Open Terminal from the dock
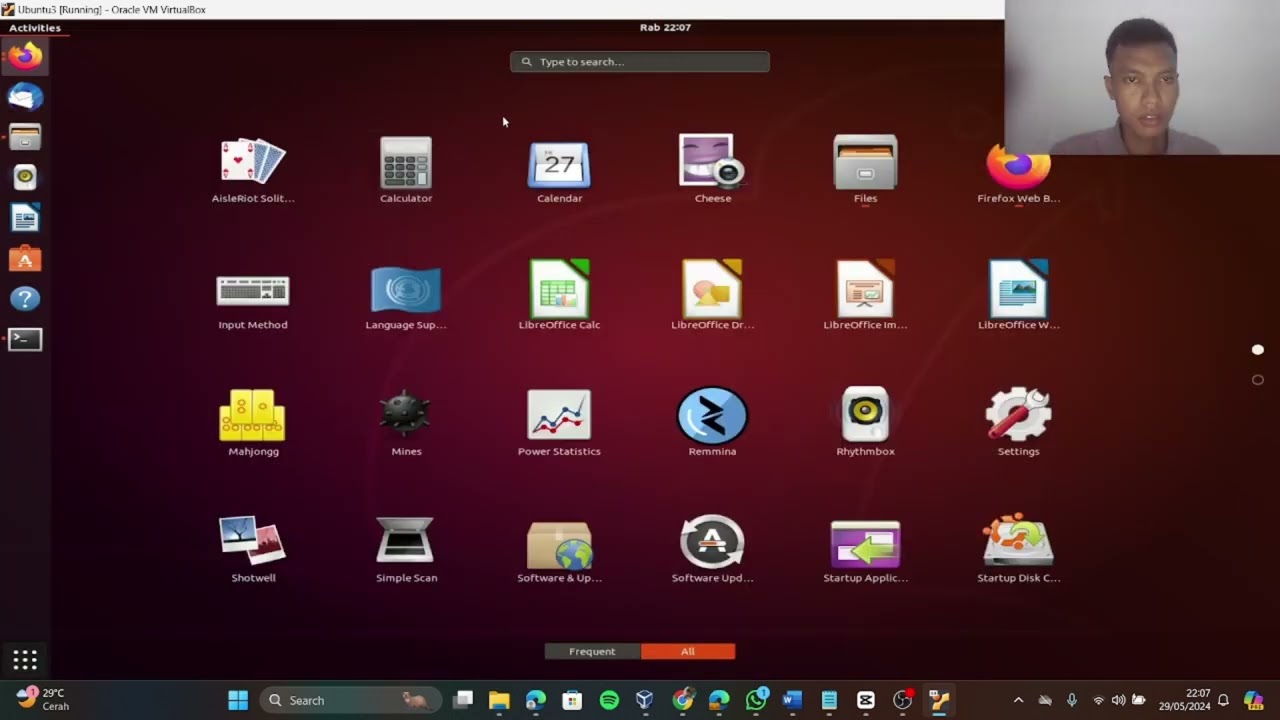Viewport: 1280px width, 720px height. [25, 339]
